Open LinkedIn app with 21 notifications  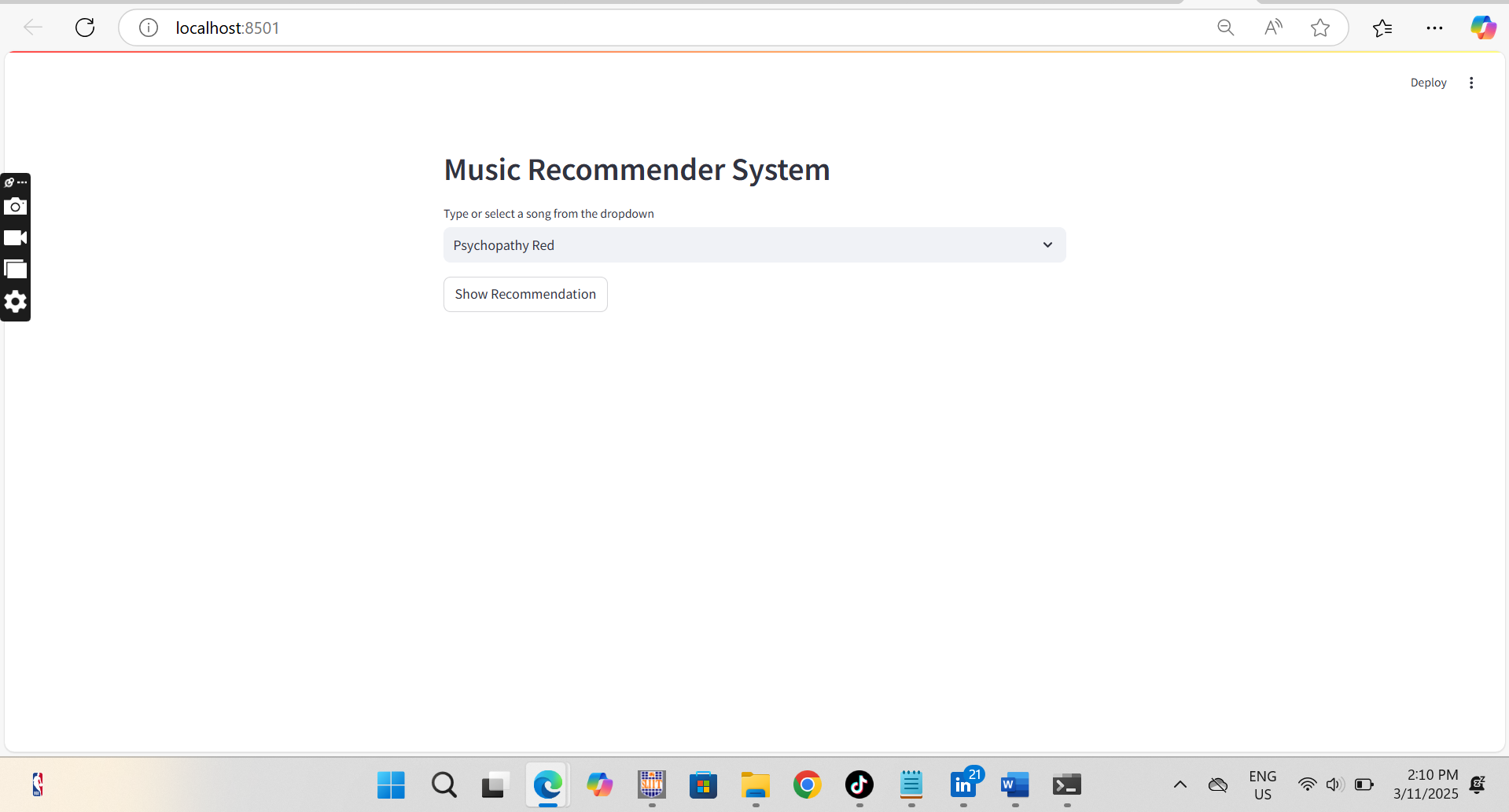point(965,783)
